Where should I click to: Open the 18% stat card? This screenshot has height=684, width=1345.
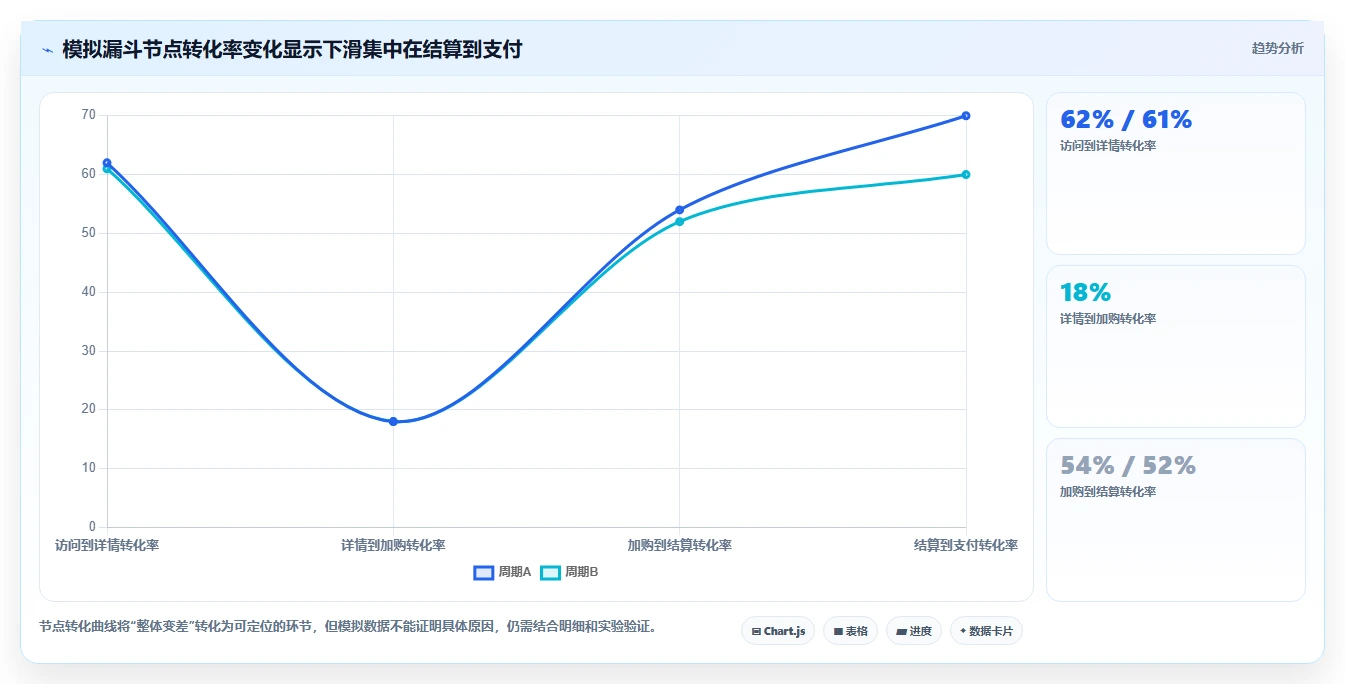pyautogui.click(x=1176, y=347)
